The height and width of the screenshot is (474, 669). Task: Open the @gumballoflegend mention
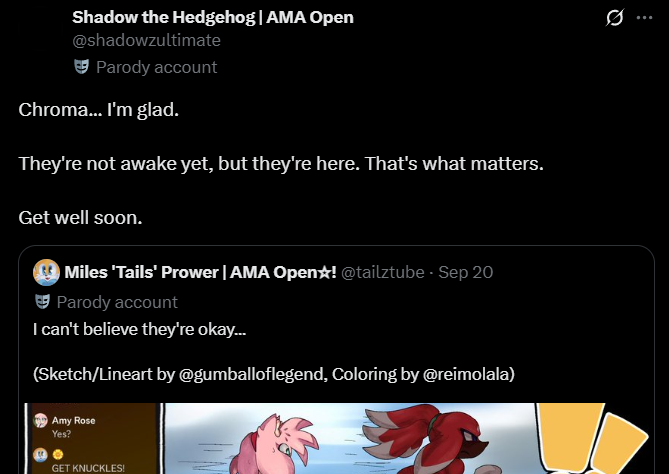(253, 374)
